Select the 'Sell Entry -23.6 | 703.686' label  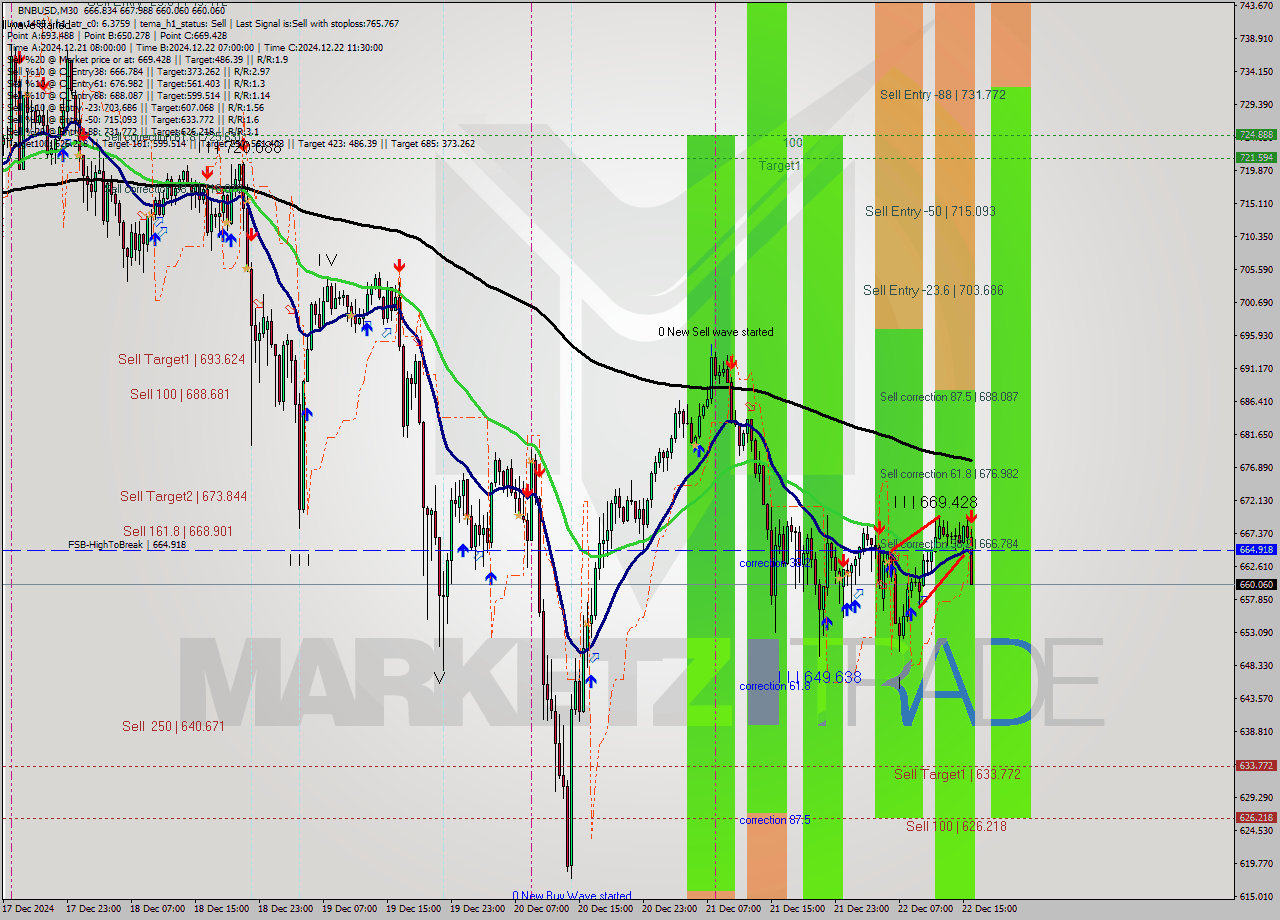(x=933, y=290)
